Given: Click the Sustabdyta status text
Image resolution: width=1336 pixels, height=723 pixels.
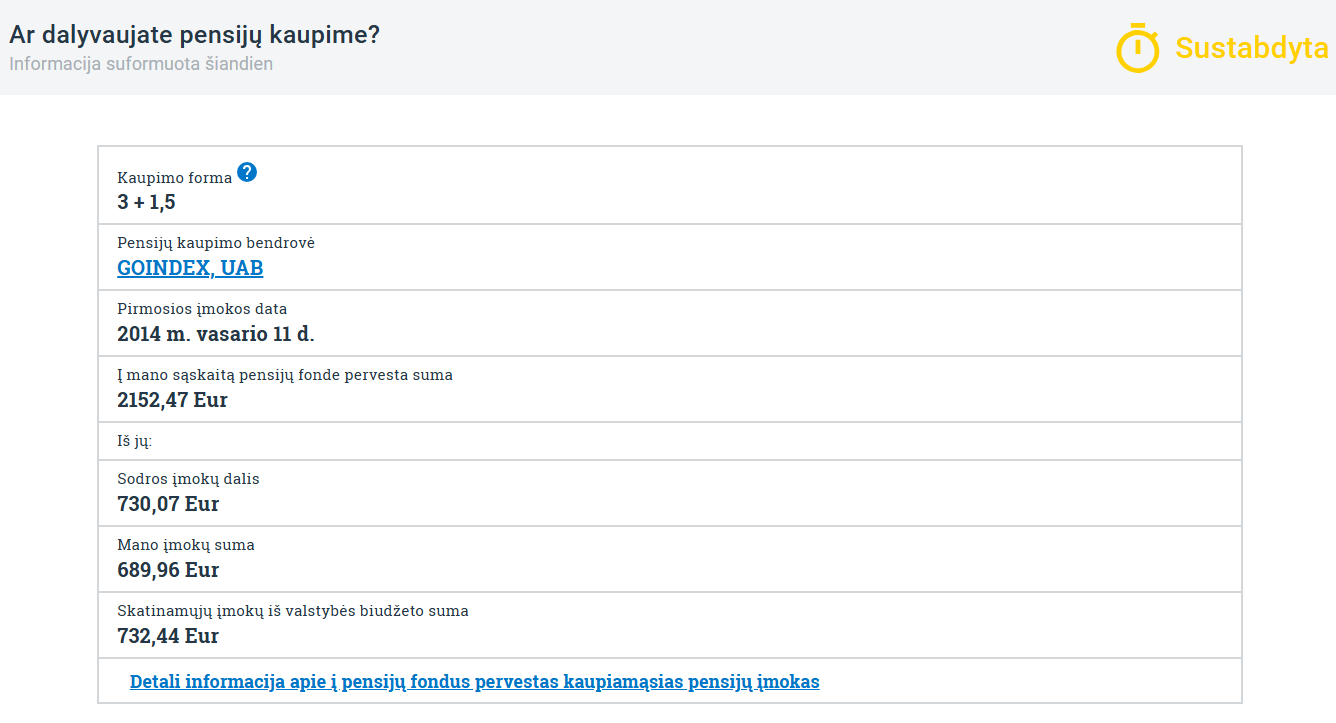Looking at the screenshot, I should [1251, 48].
